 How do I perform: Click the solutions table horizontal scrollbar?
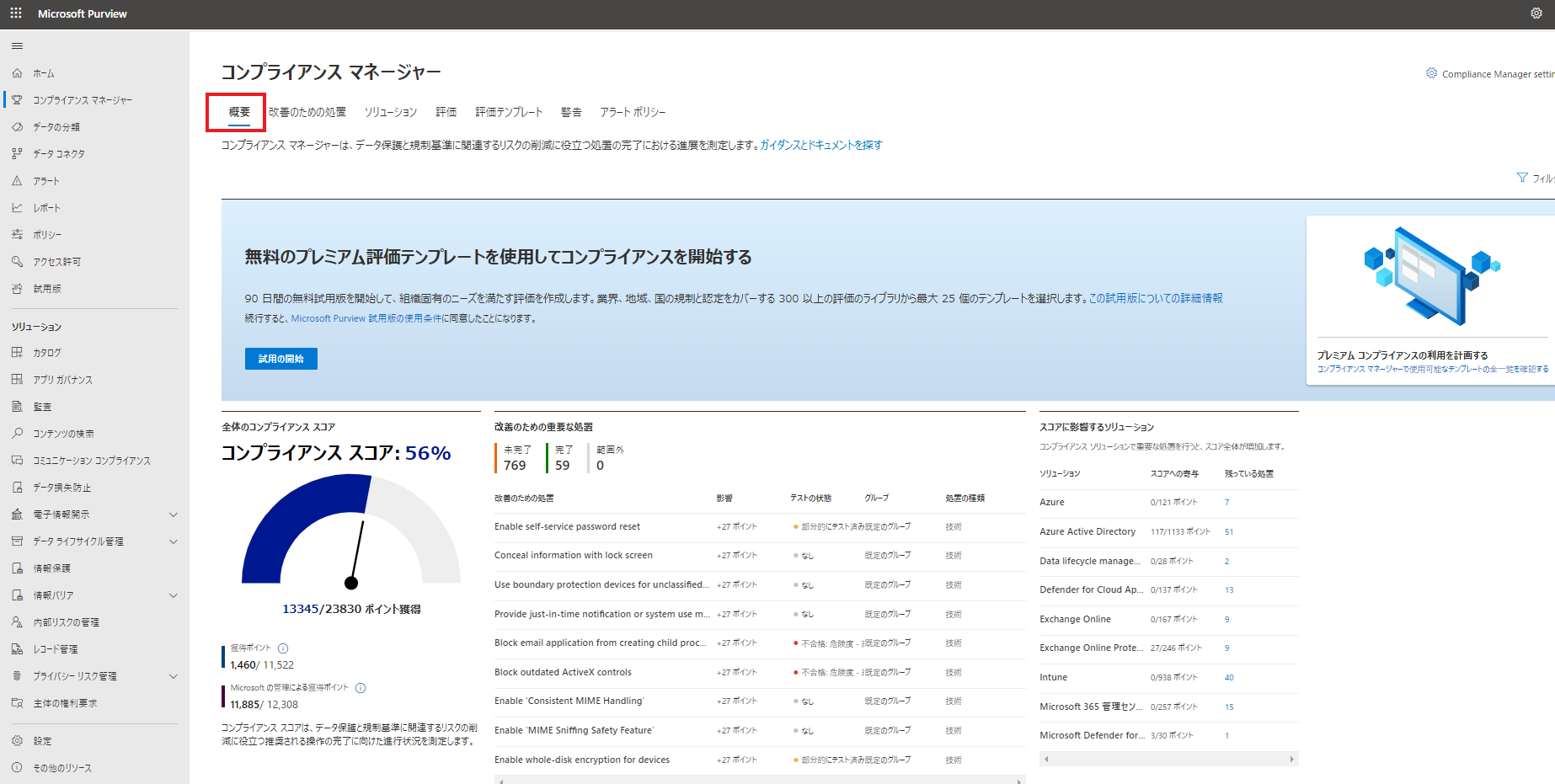coord(1169,760)
